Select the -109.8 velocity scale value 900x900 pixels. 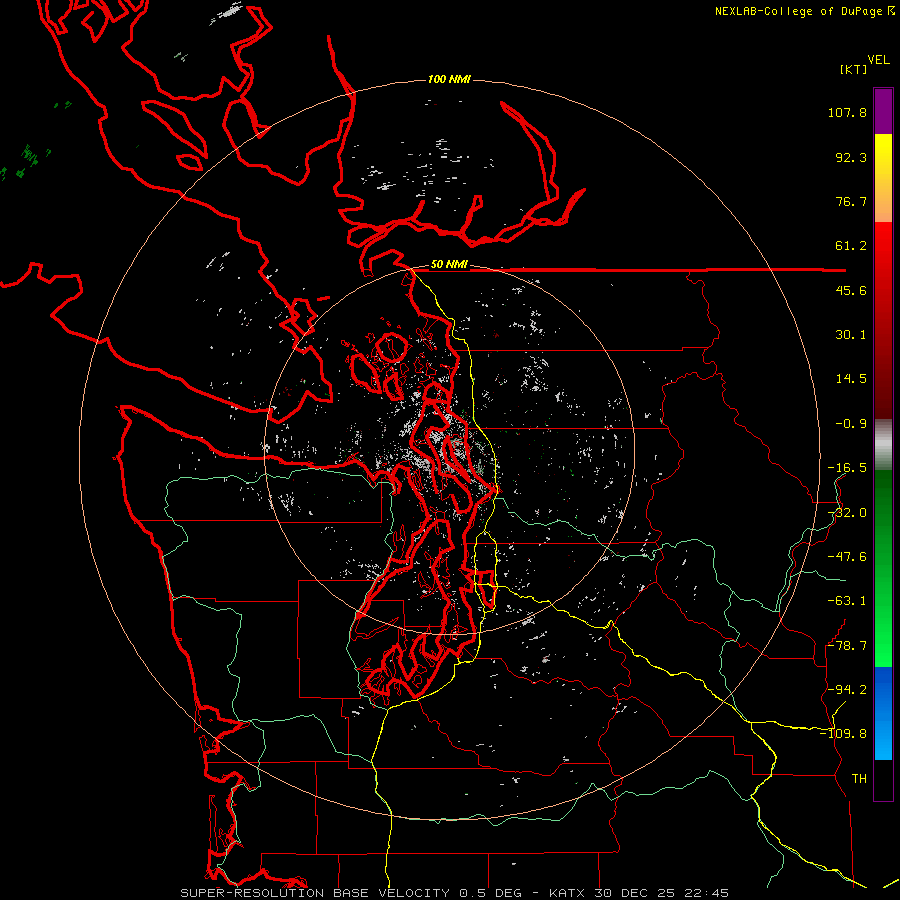point(844,734)
